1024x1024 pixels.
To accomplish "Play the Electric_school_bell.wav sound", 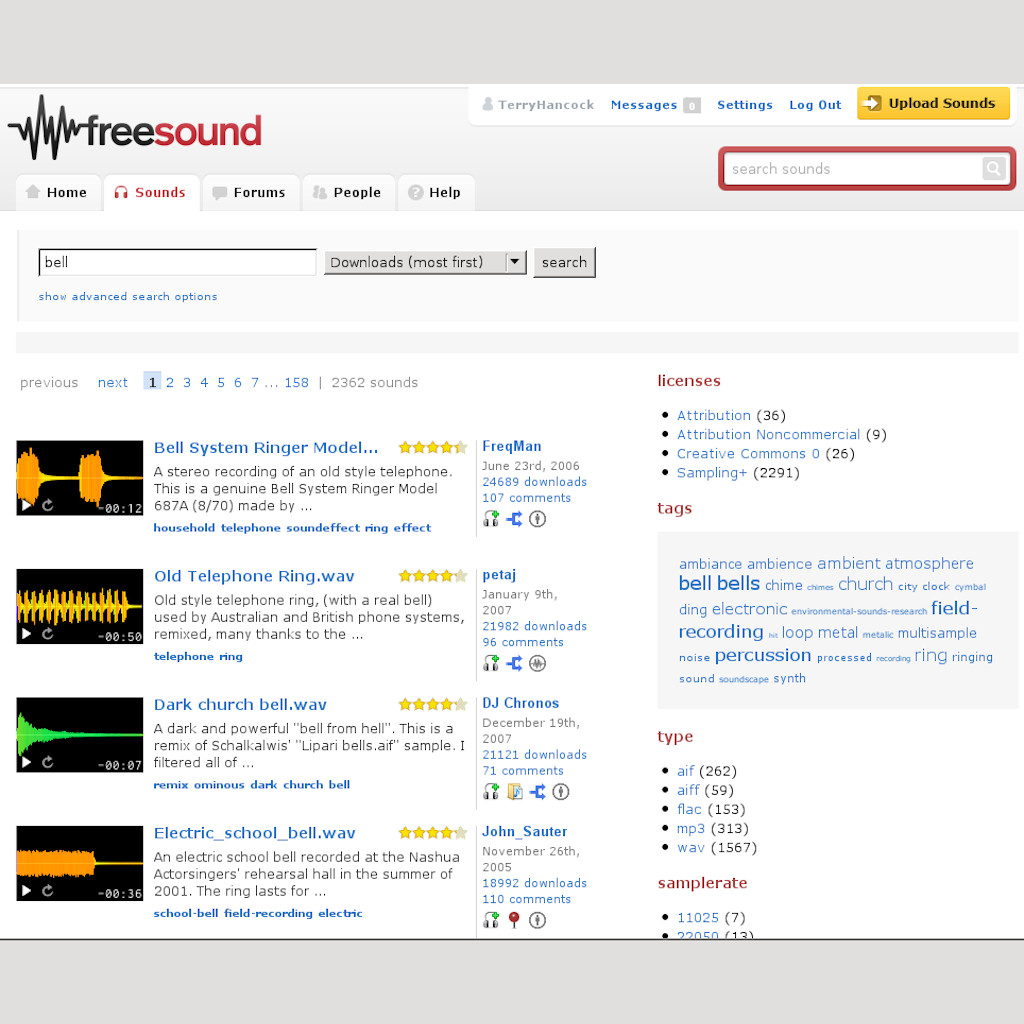I will tap(27, 891).
